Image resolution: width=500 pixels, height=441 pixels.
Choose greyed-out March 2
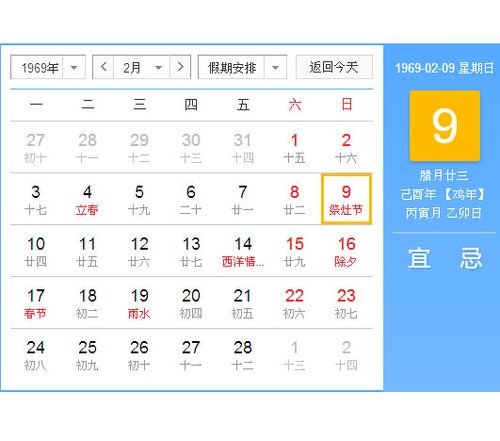(346, 355)
